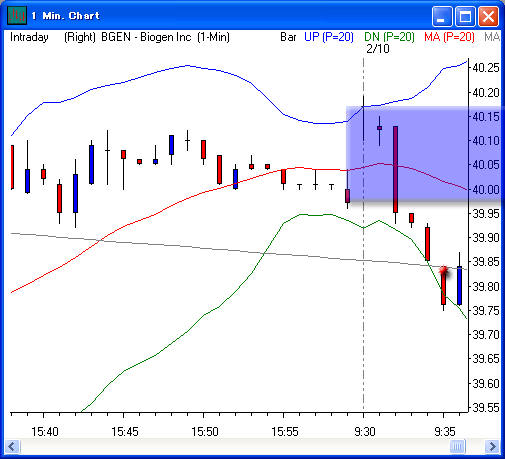Click the 40.25 price axis label
The height and width of the screenshot is (459, 505).
pyautogui.click(x=486, y=68)
